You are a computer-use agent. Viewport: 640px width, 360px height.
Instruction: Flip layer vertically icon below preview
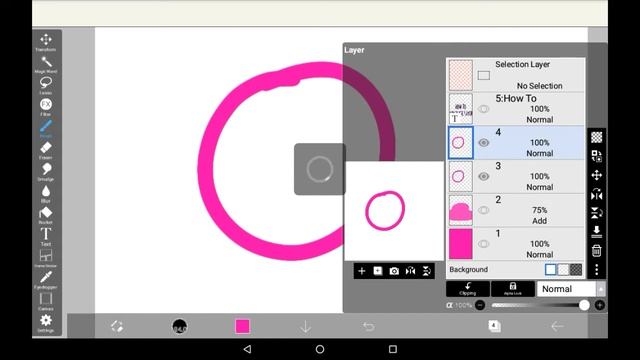[427, 271]
